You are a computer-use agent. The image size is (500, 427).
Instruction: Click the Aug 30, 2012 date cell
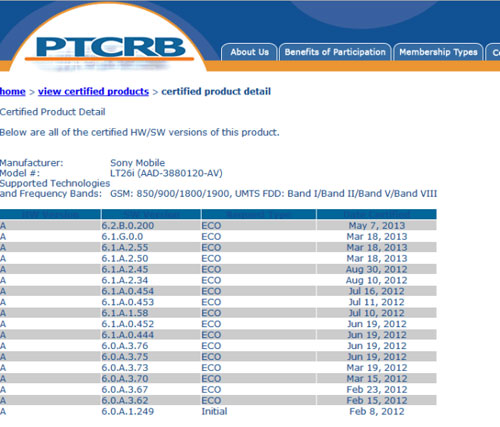coord(377,269)
